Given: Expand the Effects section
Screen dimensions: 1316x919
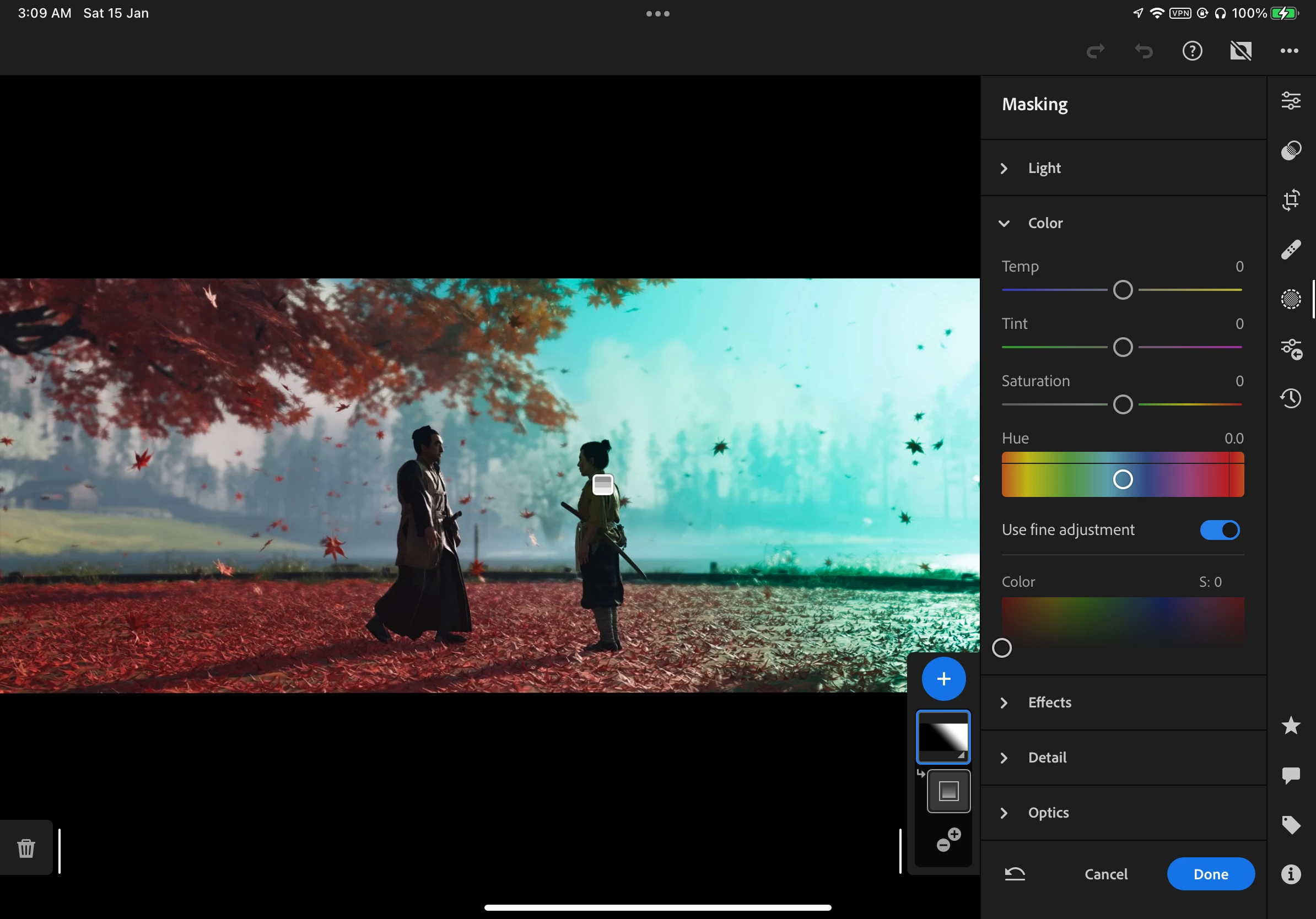Looking at the screenshot, I should [1049, 702].
